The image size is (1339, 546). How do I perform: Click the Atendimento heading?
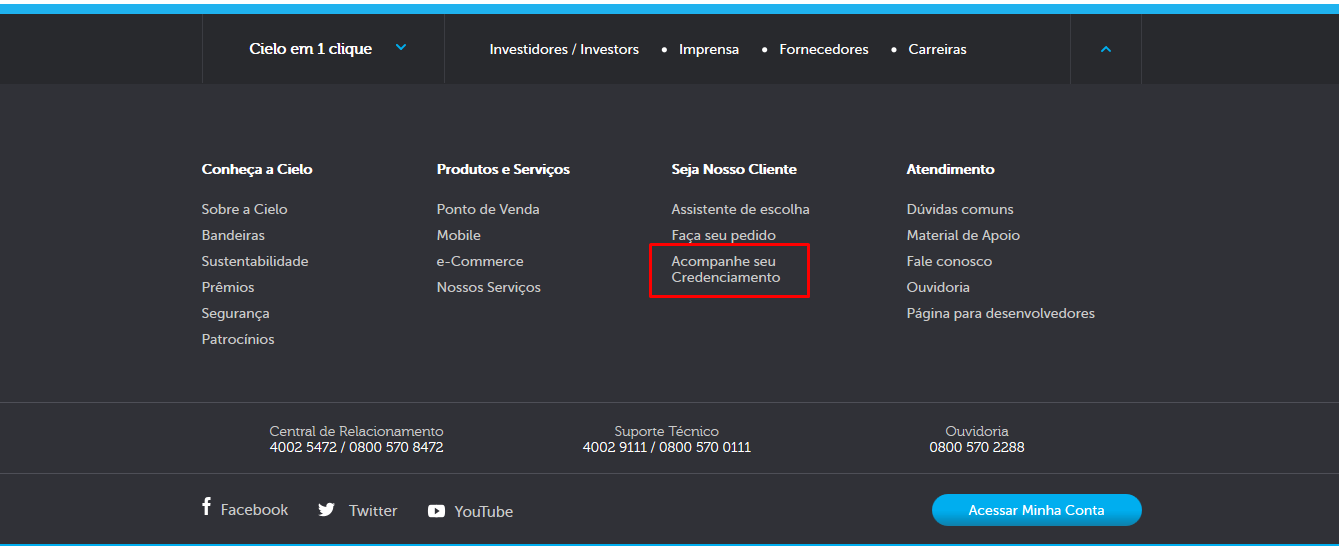coord(950,169)
